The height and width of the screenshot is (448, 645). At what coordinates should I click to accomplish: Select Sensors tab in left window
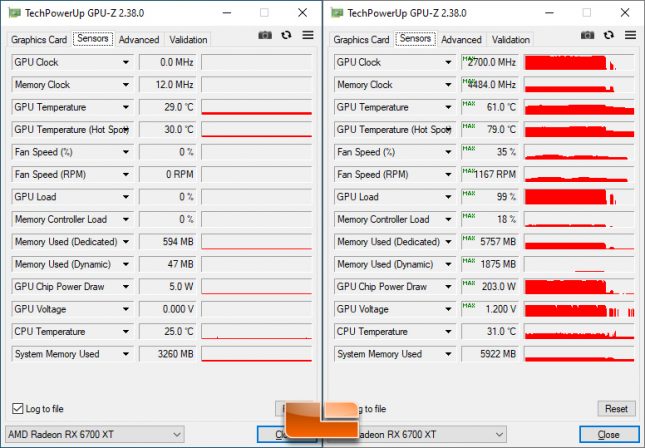pyautogui.click(x=93, y=39)
